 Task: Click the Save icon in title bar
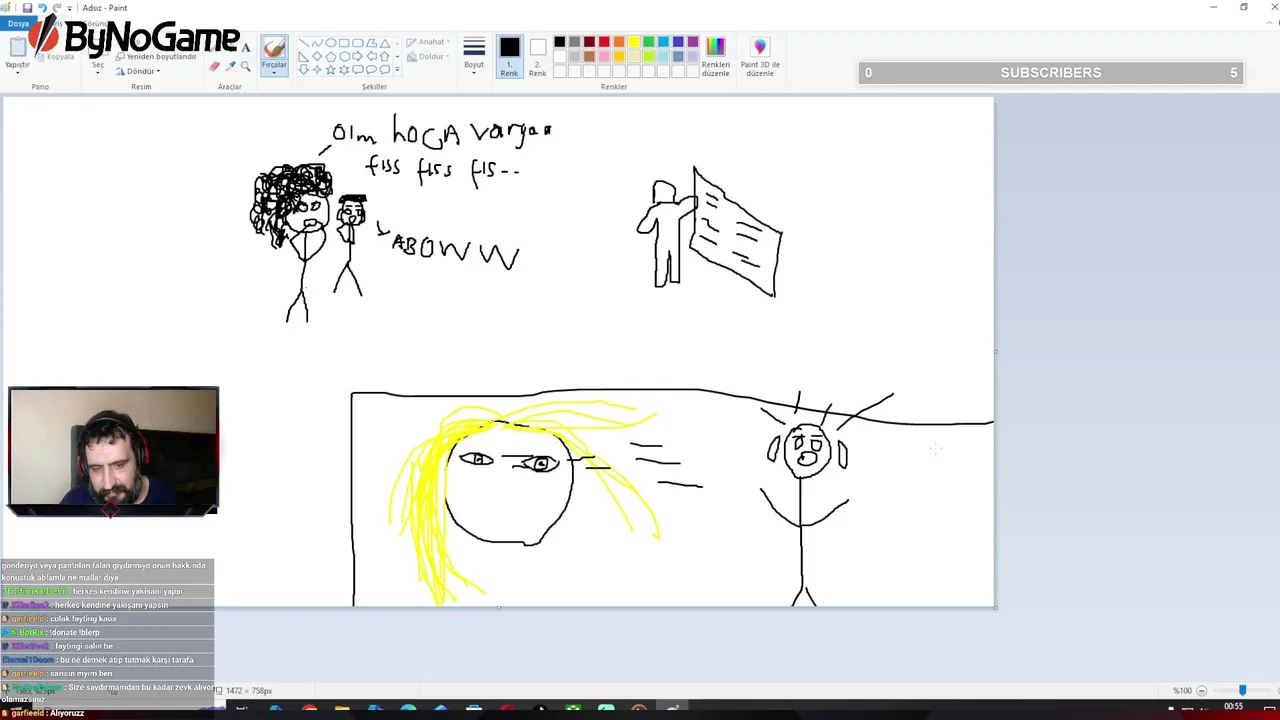coord(27,8)
